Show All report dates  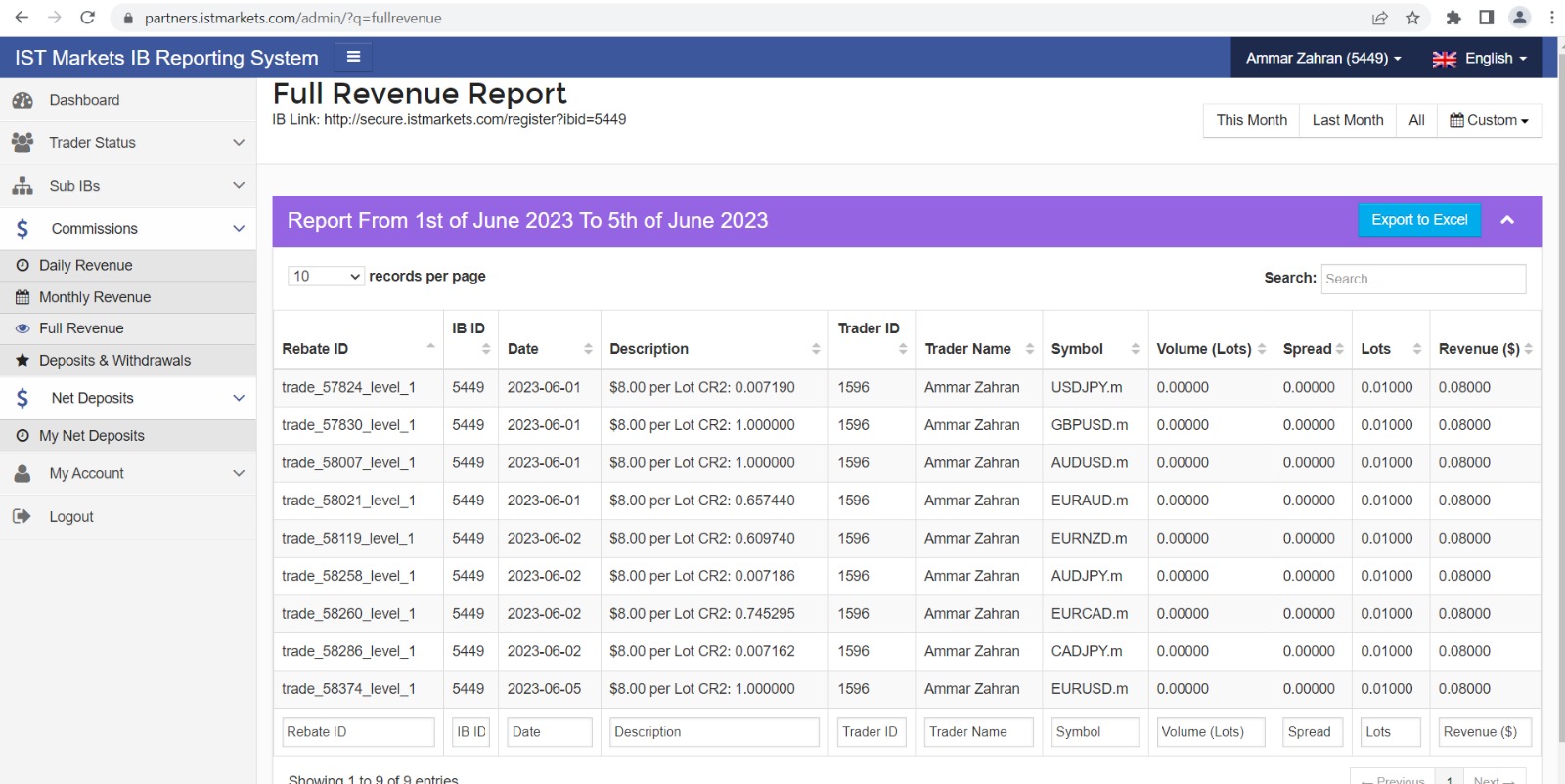point(1416,120)
